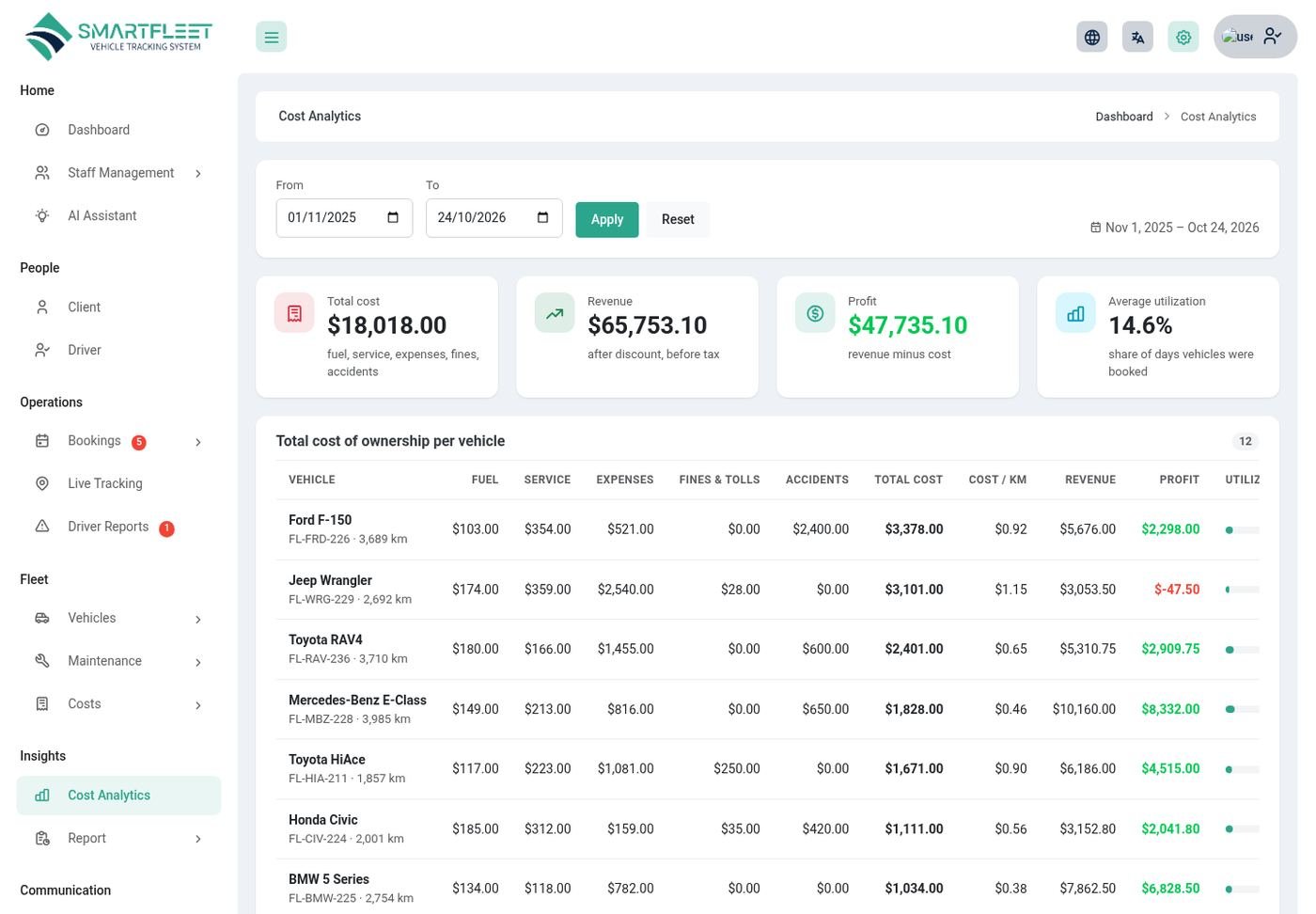Click the Dashboard gauge icon in sidebar
This screenshot has height=914, width=1316.
pos(42,130)
